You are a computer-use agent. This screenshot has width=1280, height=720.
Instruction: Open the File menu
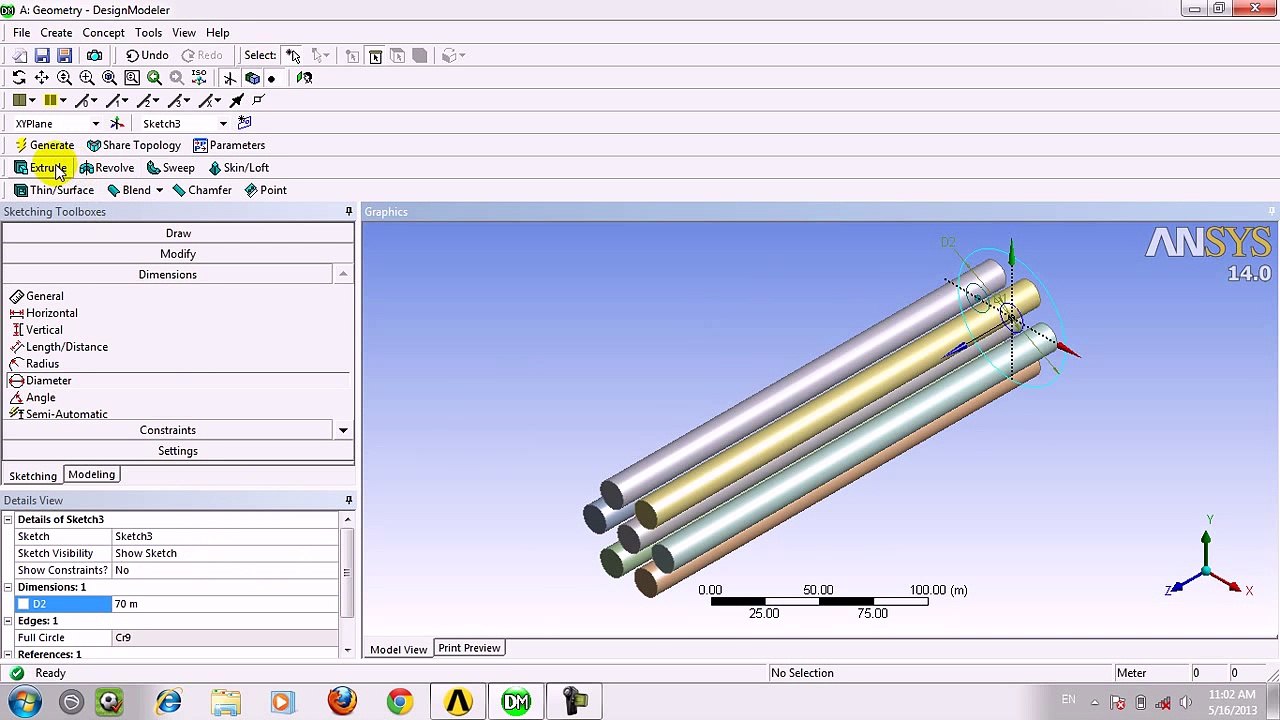click(x=21, y=33)
